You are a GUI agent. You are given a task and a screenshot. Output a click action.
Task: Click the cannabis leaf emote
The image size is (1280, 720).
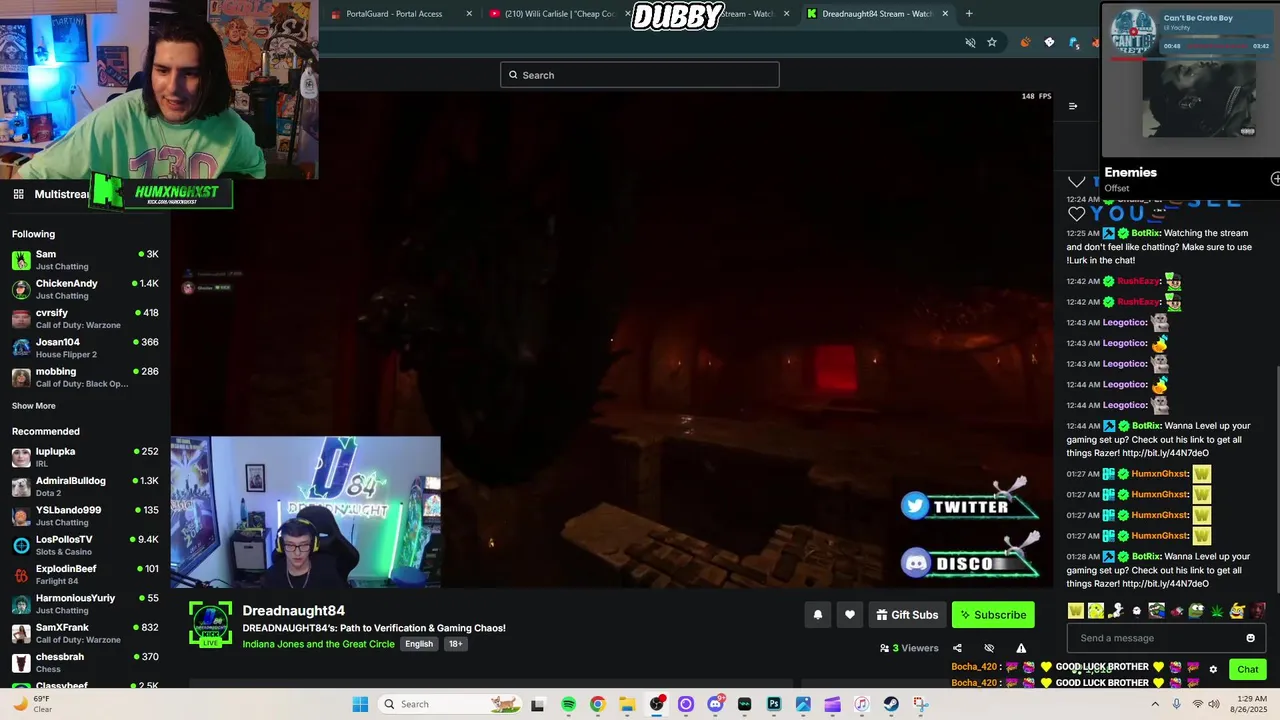pos(1217,611)
